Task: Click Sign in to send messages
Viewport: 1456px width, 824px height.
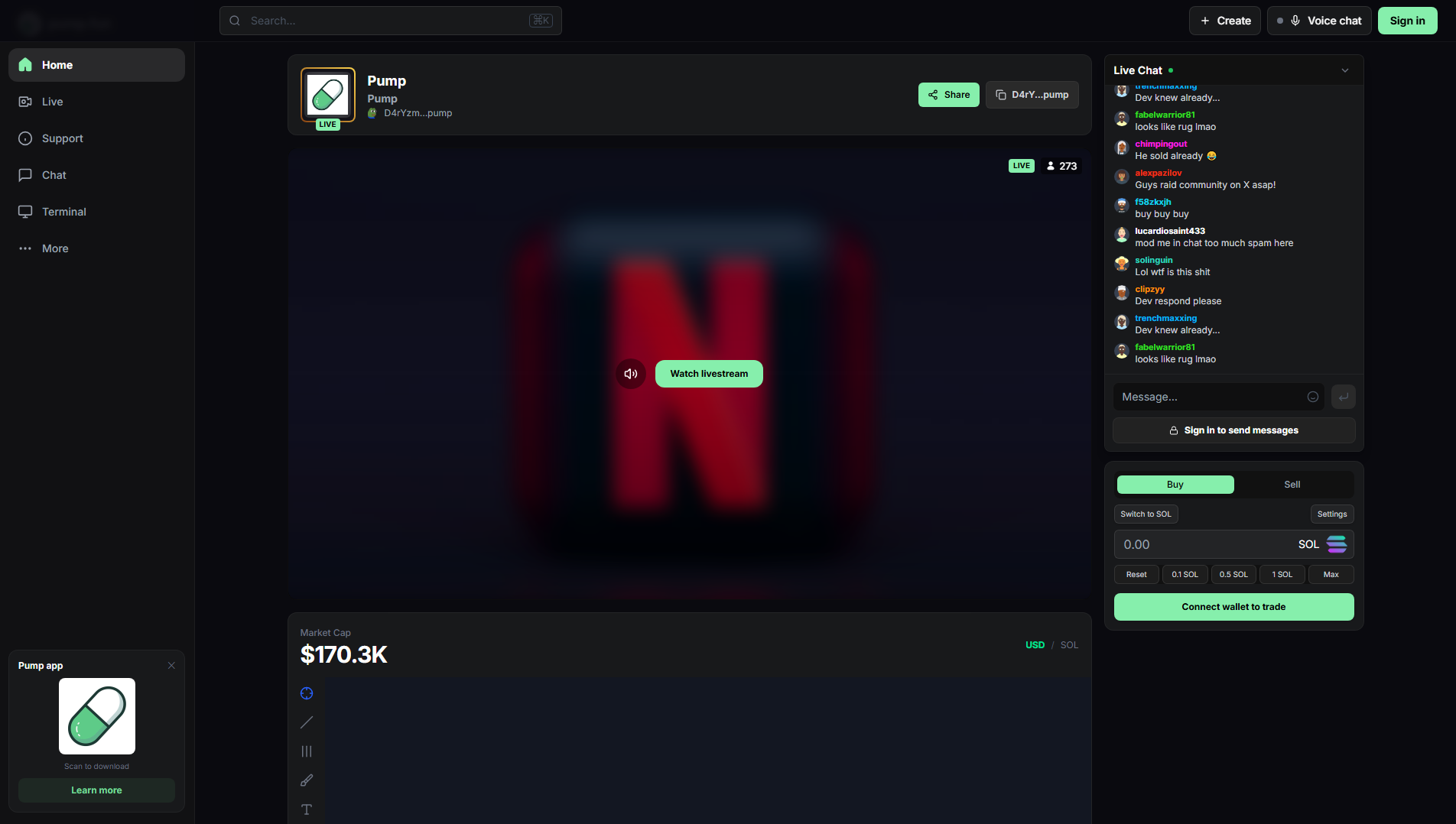Action: point(1234,430)
